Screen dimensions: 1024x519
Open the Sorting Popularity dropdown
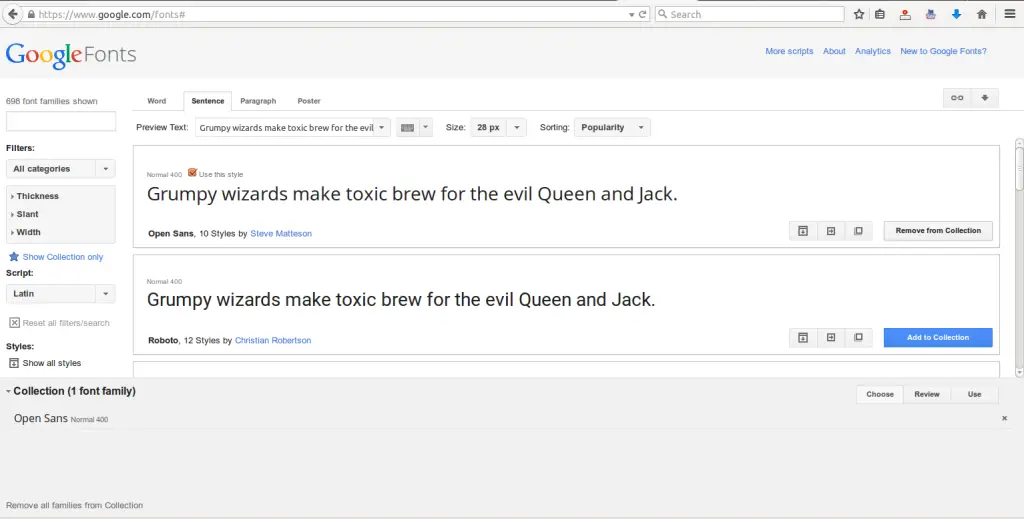click(x=612, y=127)
